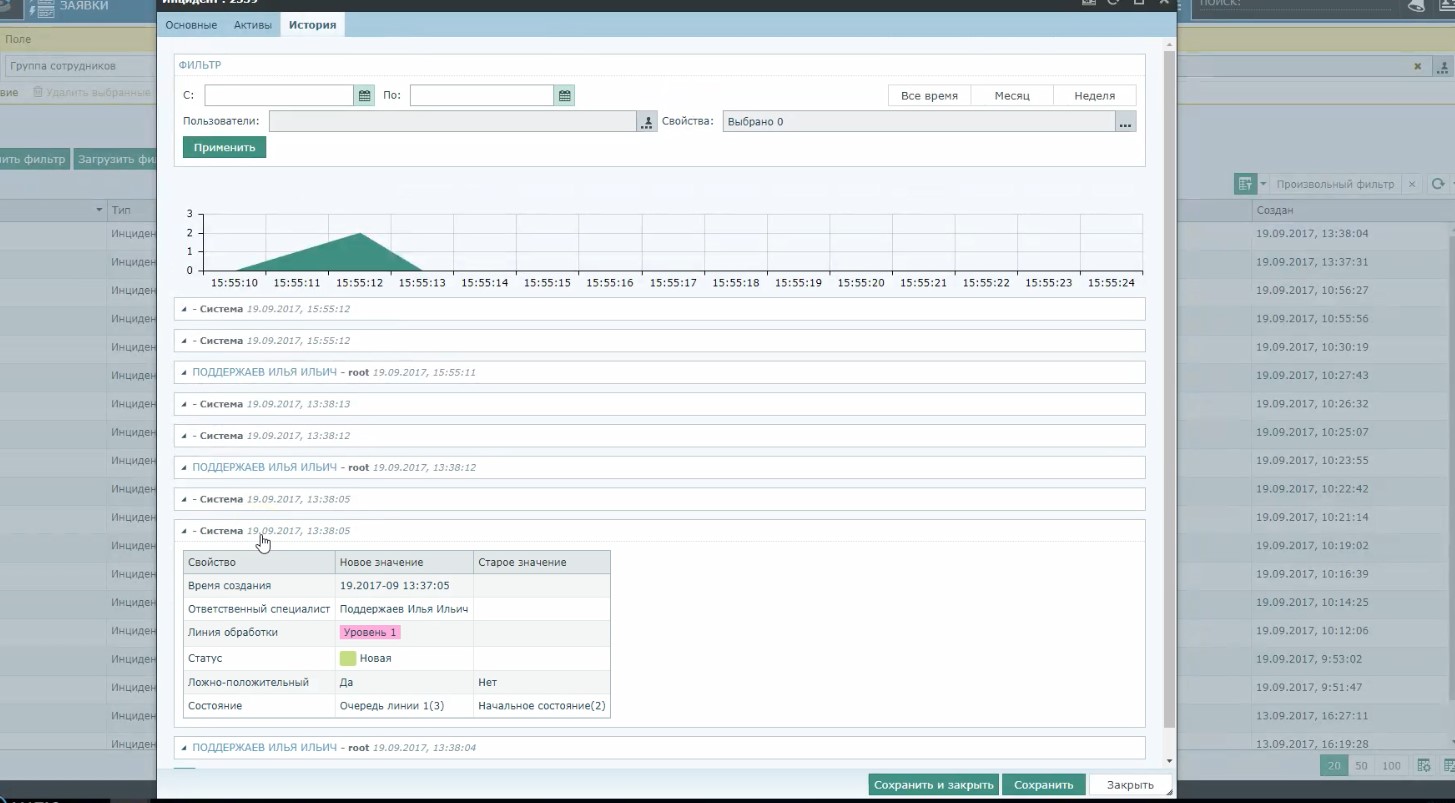The image size is (1455, 803).
Task: Click the Сохранить и закрыть button
Action: 933,785
